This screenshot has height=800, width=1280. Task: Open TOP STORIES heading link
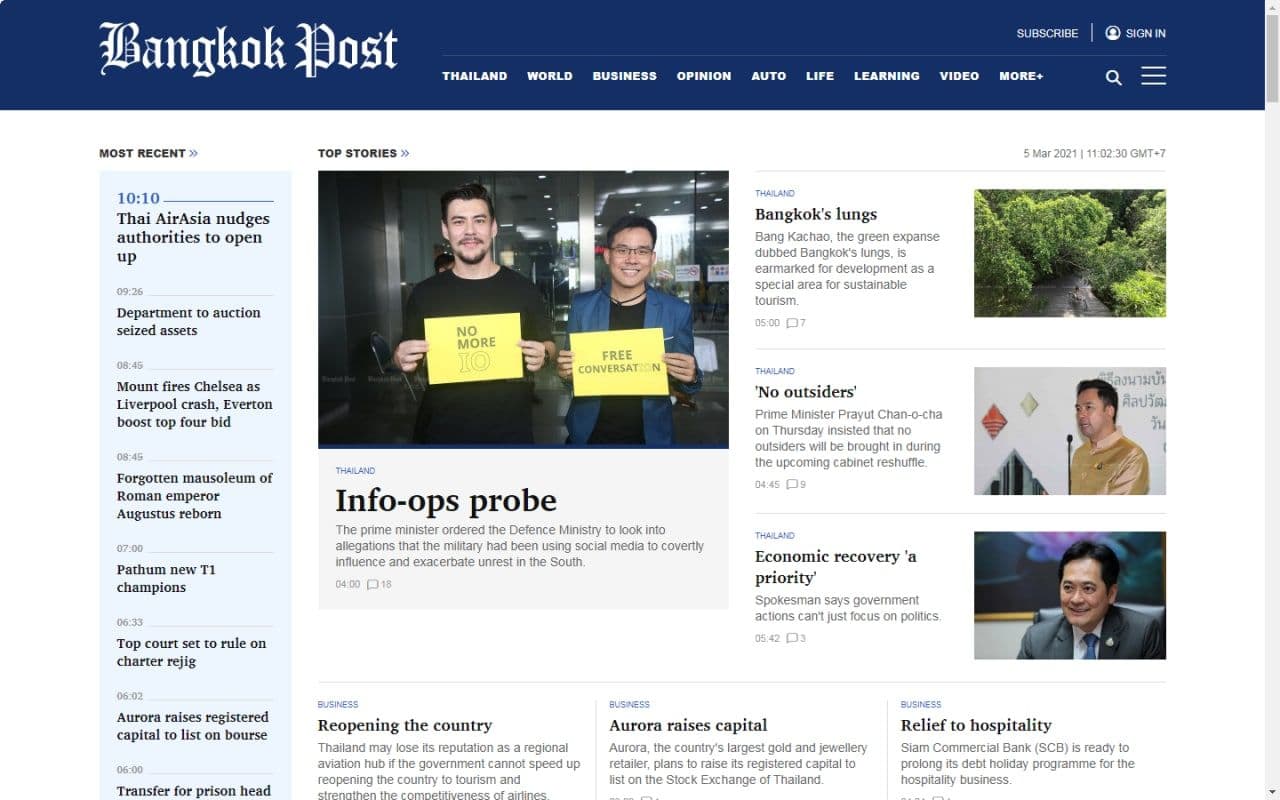(357, 153)
